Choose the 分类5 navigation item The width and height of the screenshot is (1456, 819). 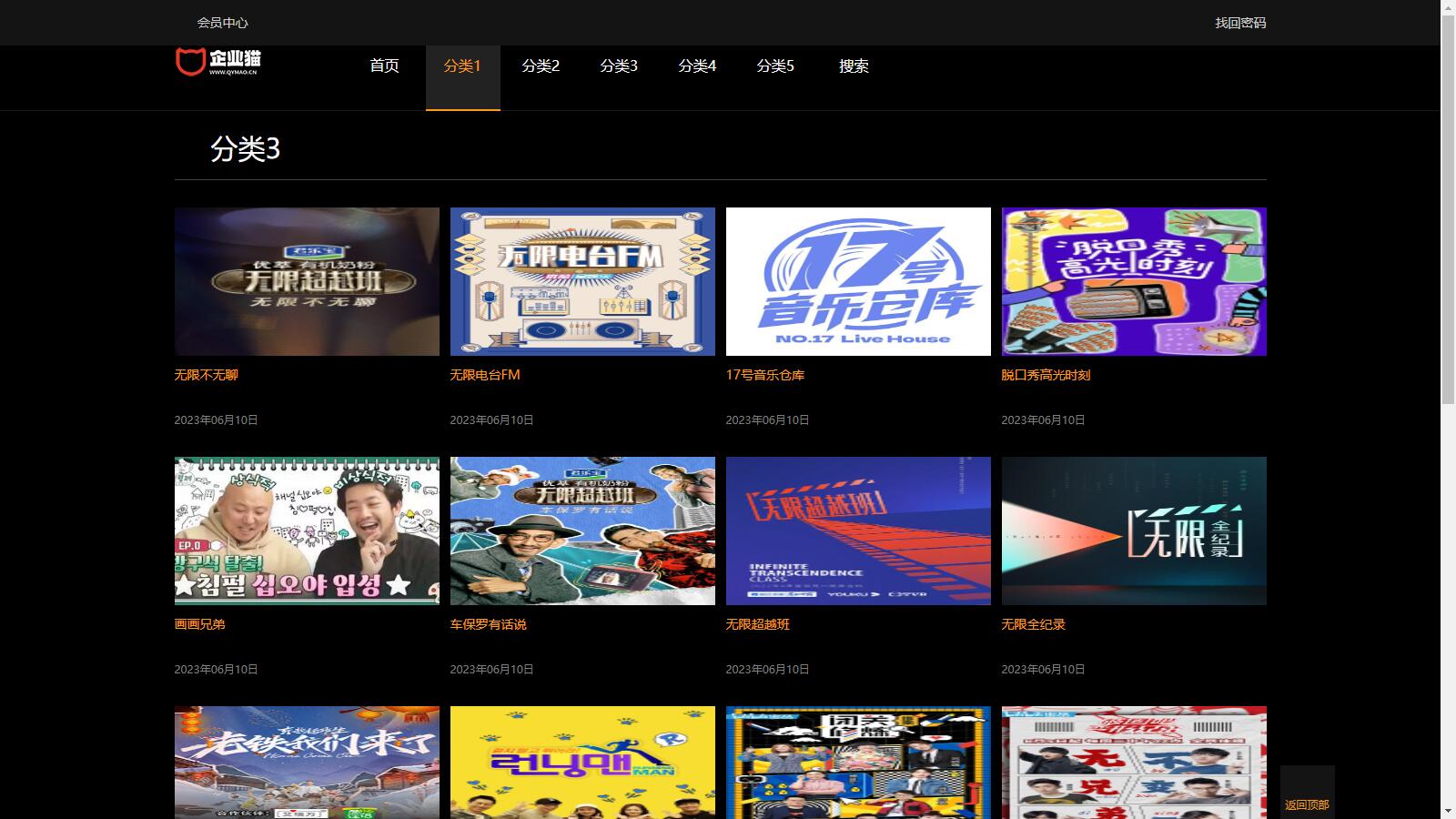click(775, 66)
